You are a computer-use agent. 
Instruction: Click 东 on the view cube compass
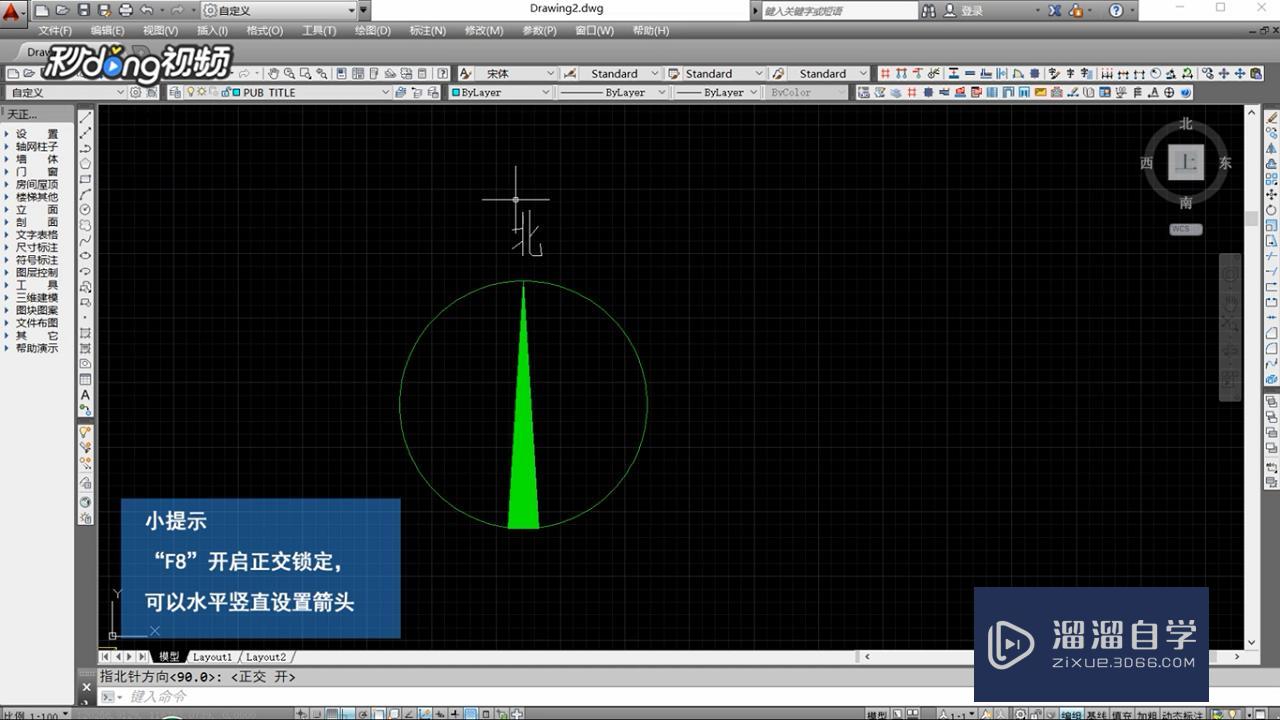[x=1225, y=163]
